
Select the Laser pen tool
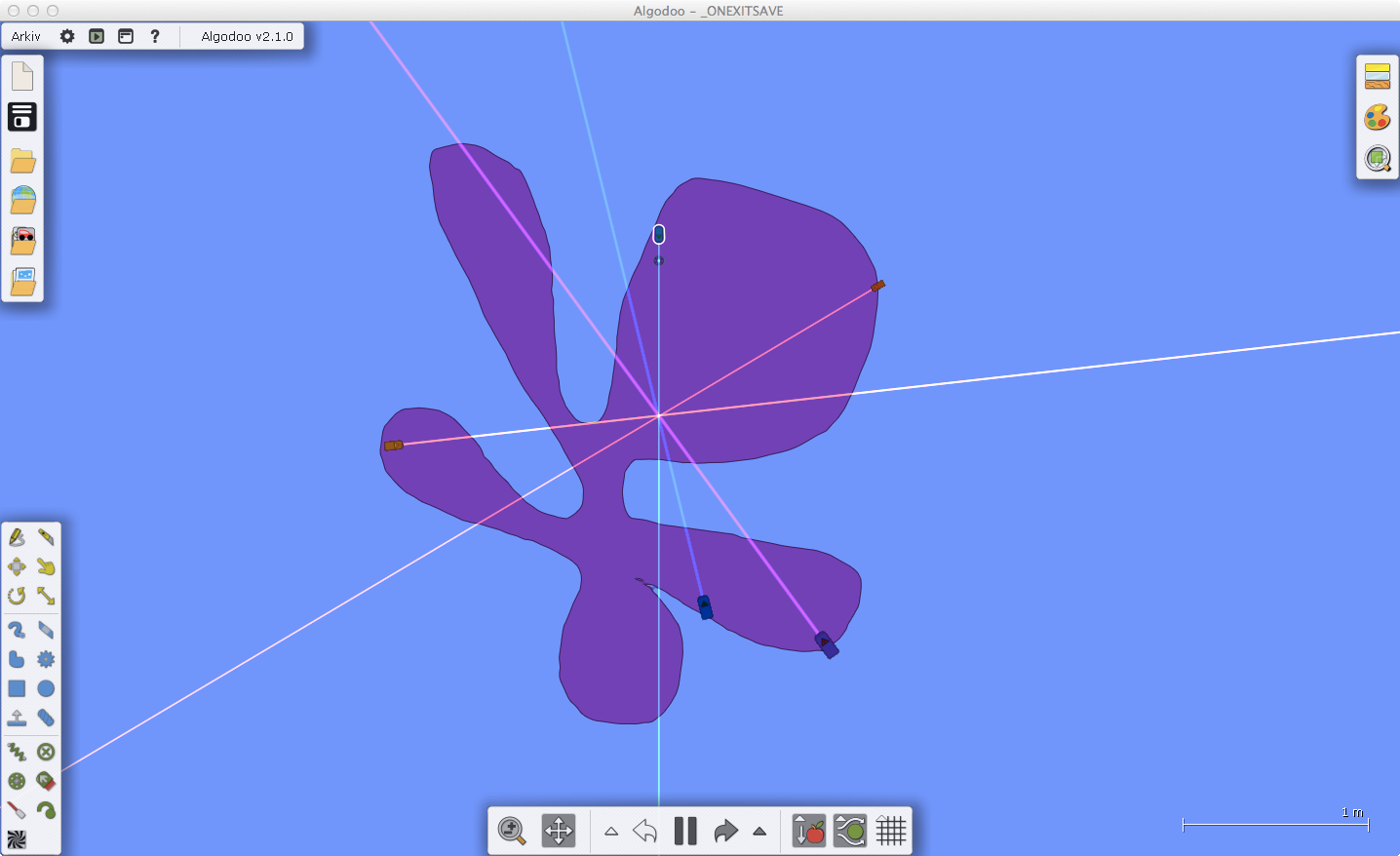(17, 810)
